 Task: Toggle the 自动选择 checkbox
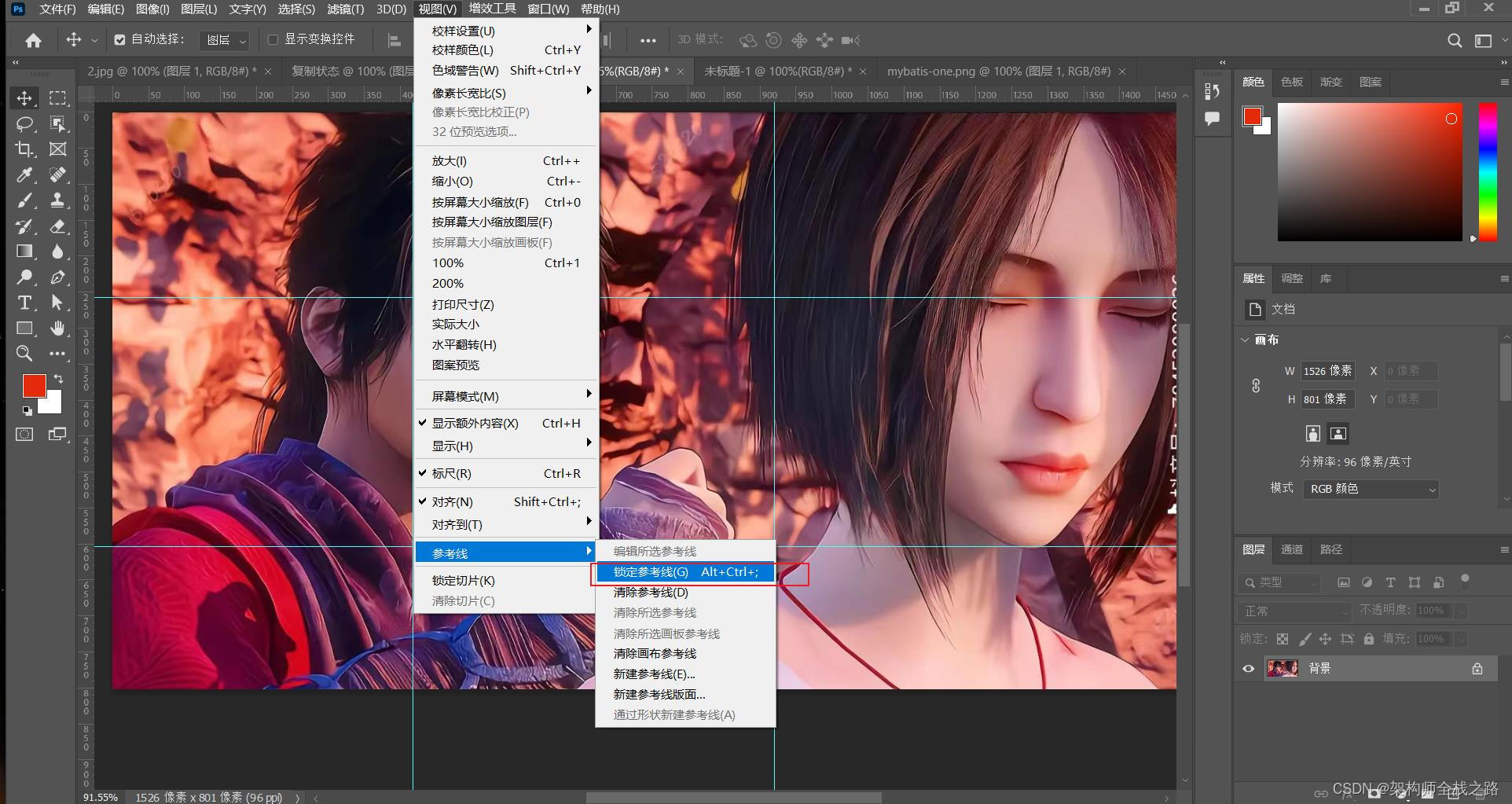tap(119, 39)
